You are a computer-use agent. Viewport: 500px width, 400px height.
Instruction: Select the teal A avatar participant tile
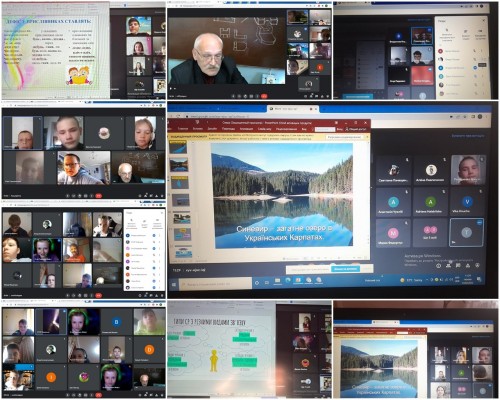tap(393, 203)
